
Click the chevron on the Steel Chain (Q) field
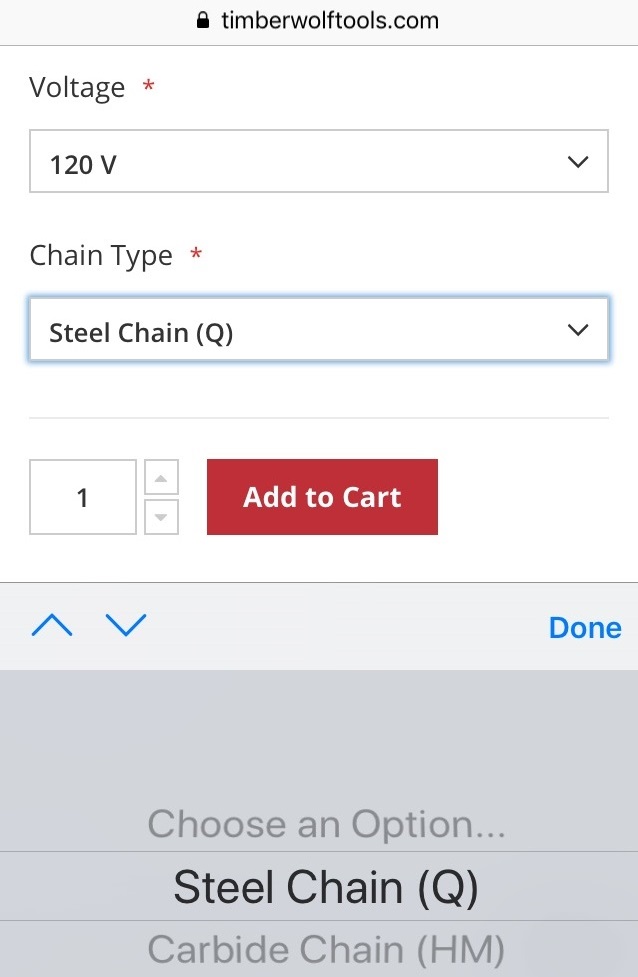click(x=577, y=331)
